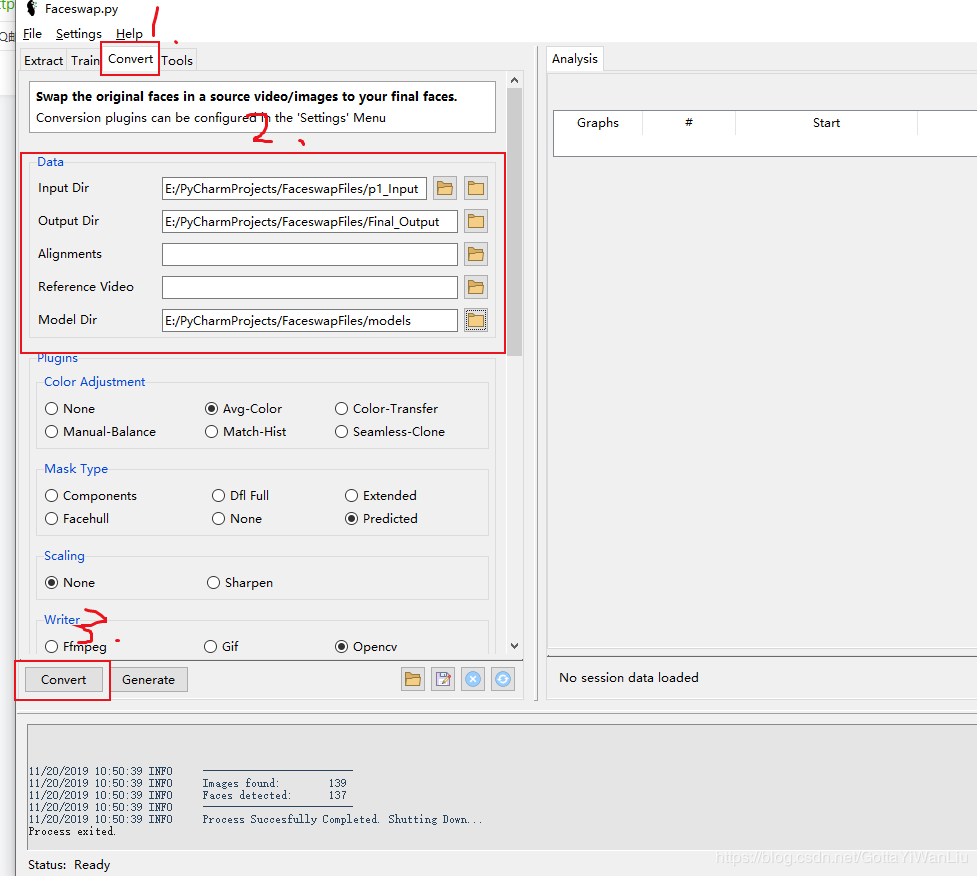
Task: Click the empty Reference Video field
Action: click(x=310, y=287)
